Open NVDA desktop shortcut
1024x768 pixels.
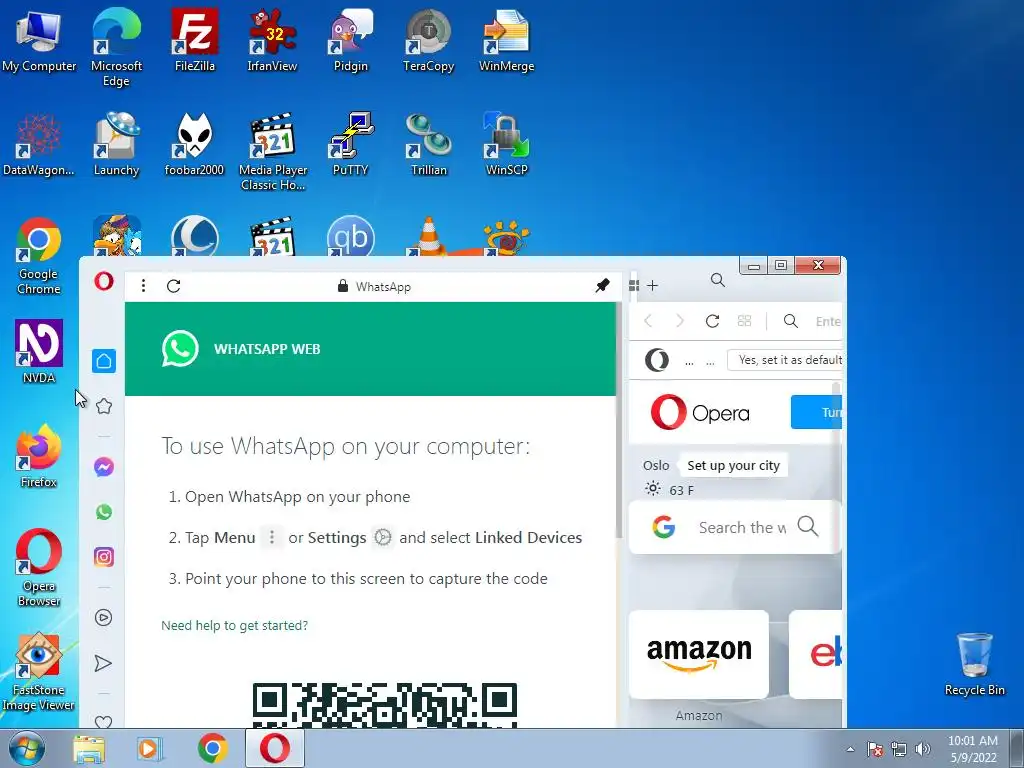[x=39, y=351]
